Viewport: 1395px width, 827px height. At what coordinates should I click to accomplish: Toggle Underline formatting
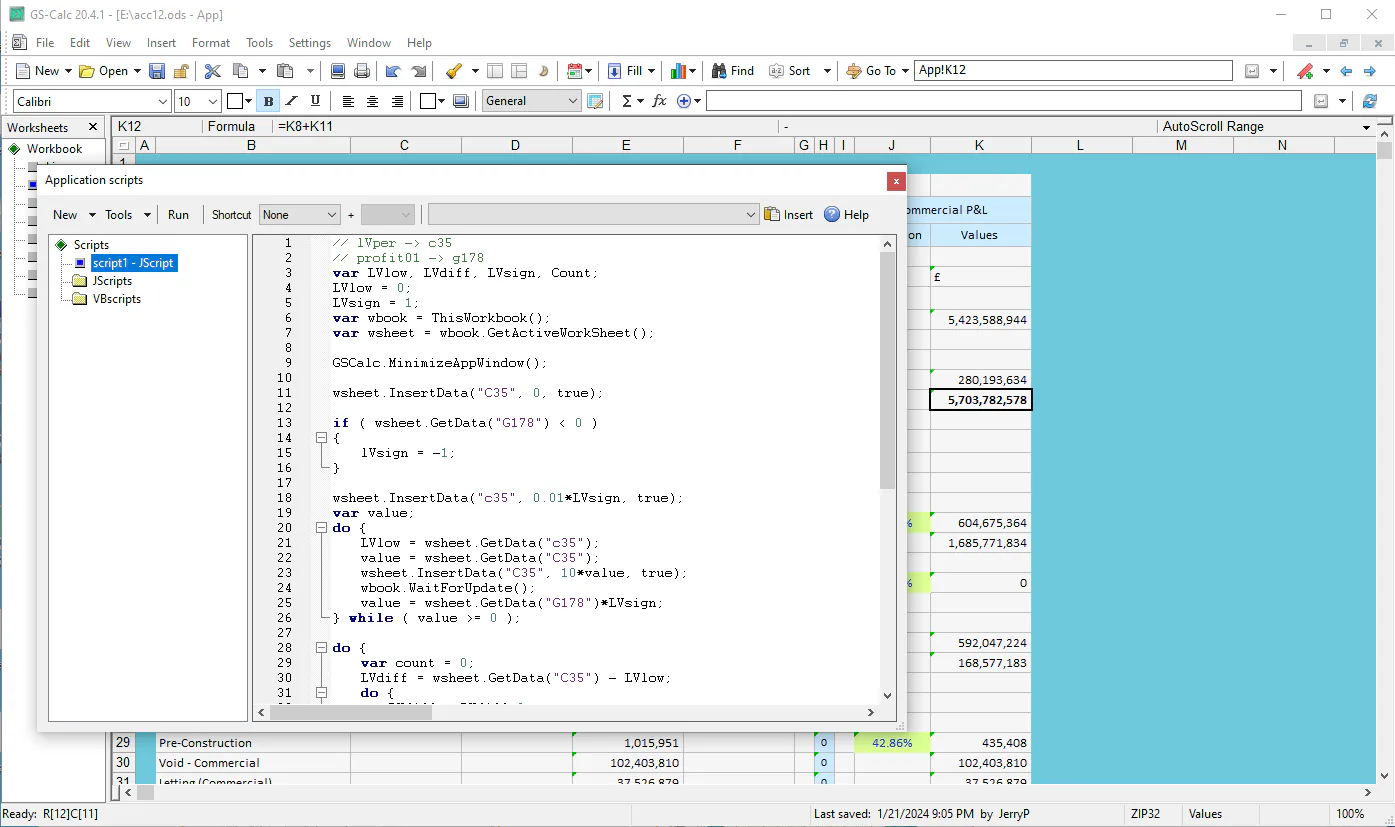pos(316,101)
